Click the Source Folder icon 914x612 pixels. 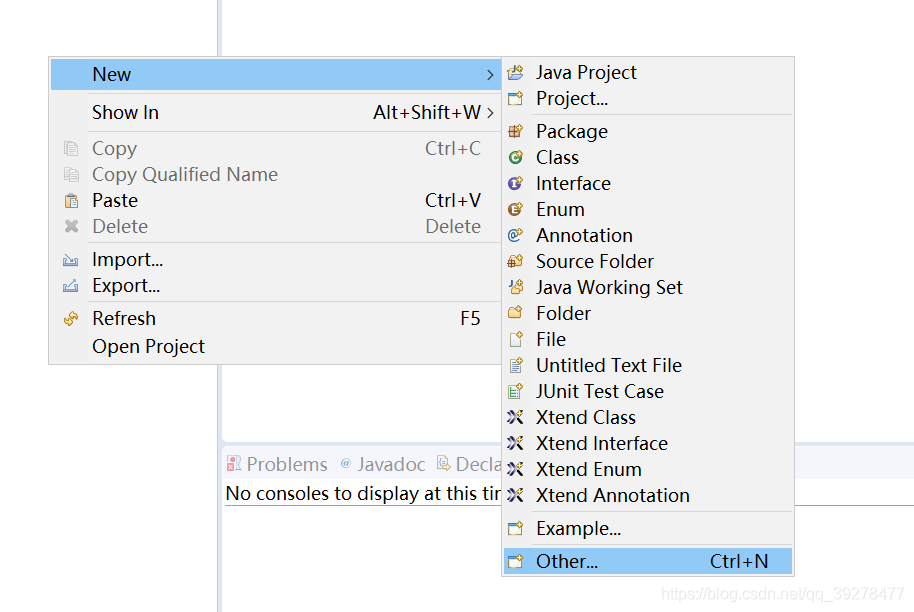click(x=515, y=261)
